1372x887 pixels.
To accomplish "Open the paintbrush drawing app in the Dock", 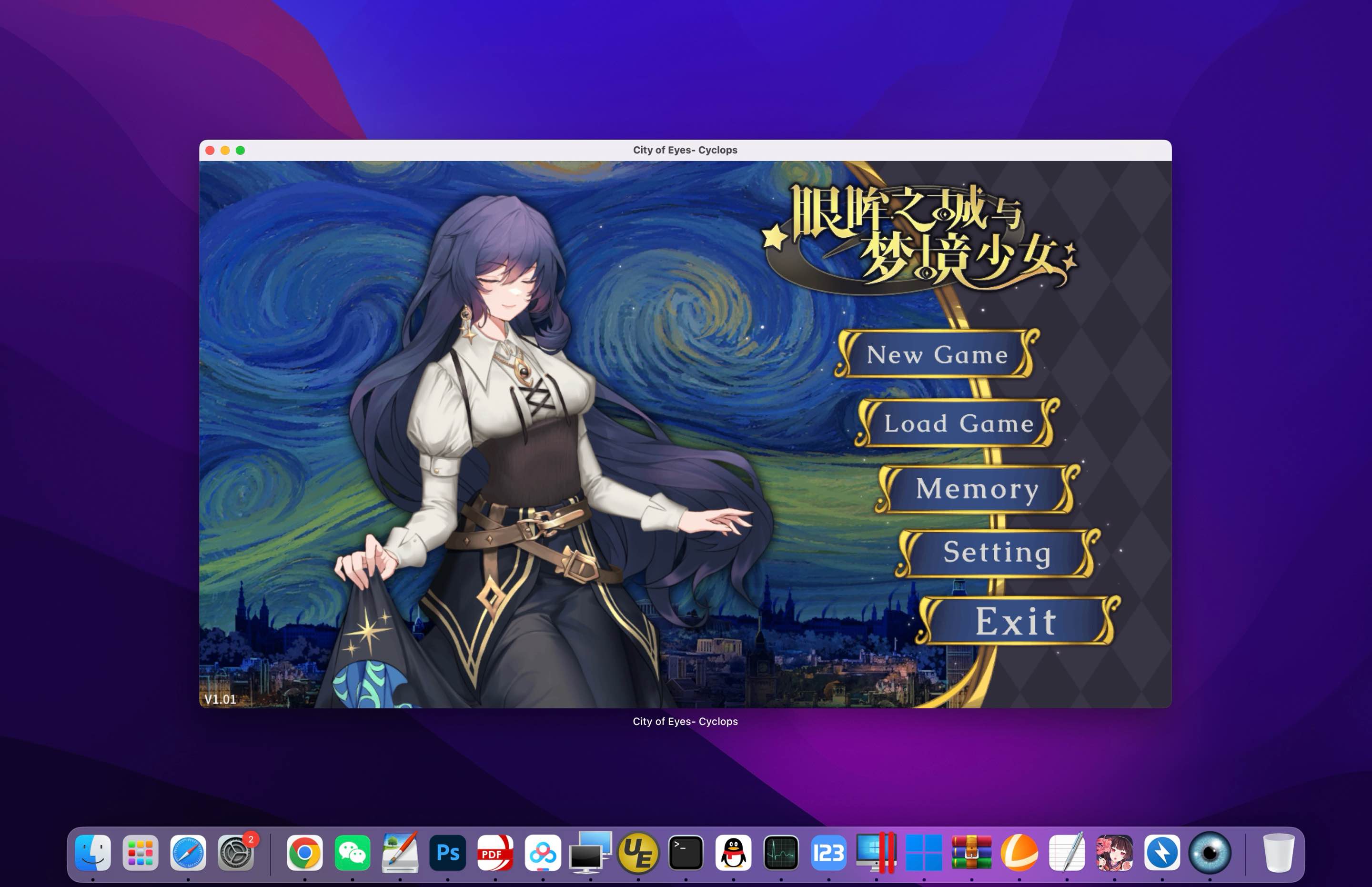I will click(x=400, y=852).
